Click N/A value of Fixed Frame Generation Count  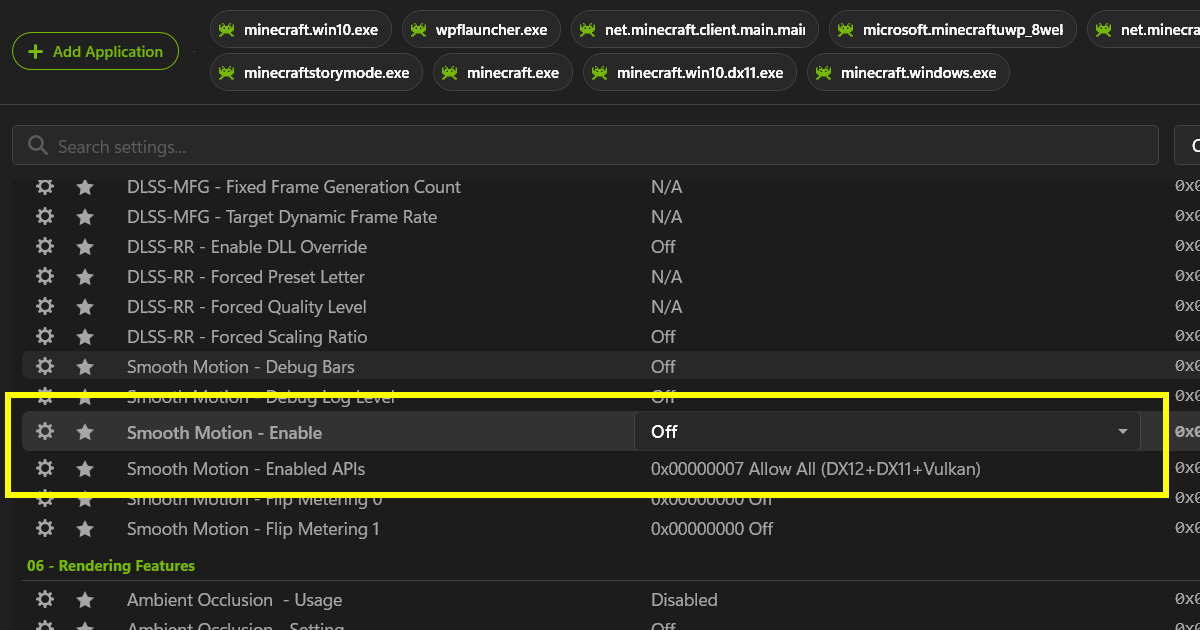(x=667, y=187)
